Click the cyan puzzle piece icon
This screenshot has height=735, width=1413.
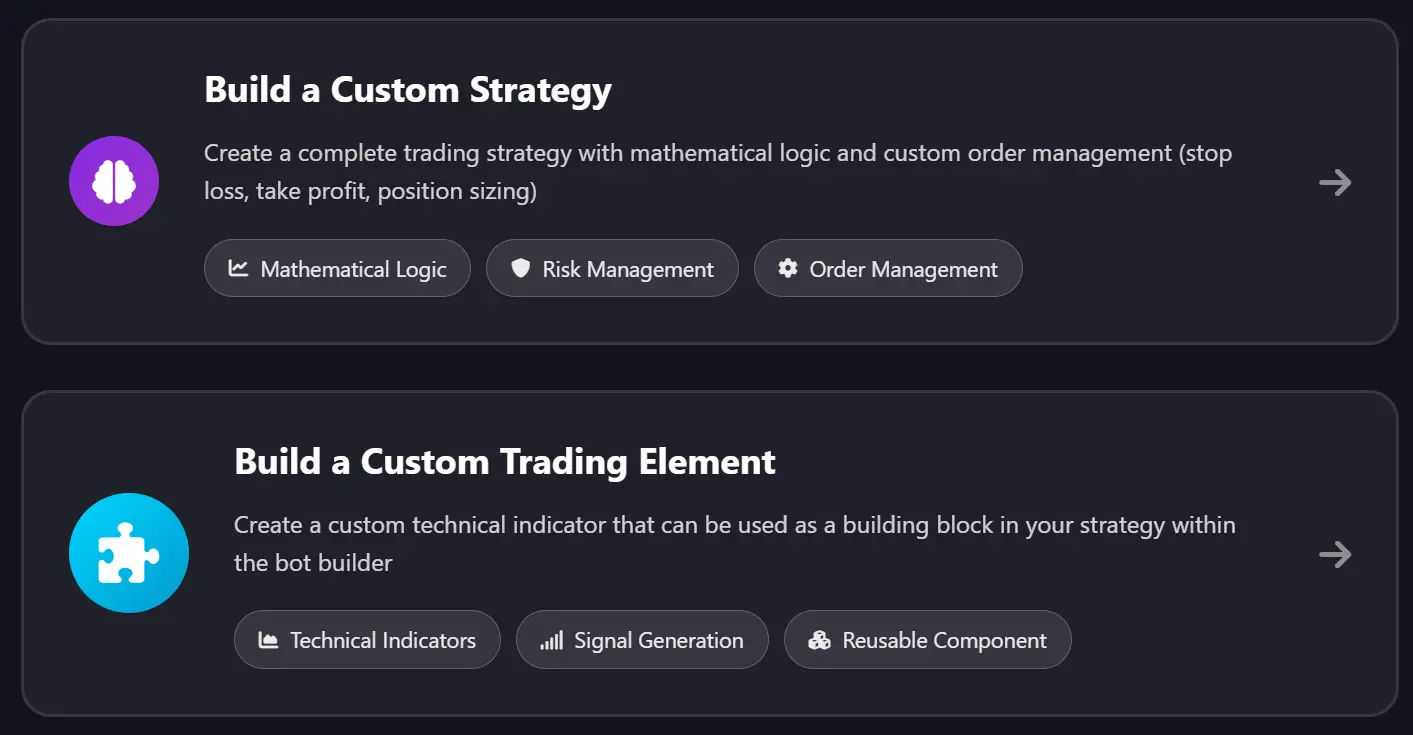[128, 553]
